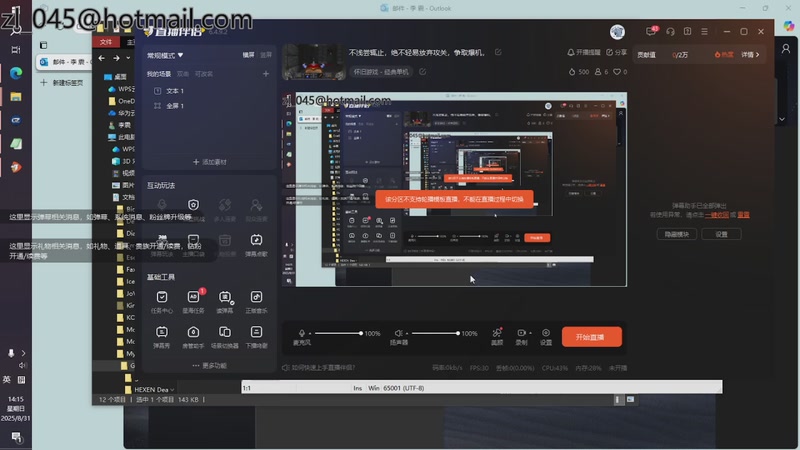Click the Edge browser icon in taskbar
Screen dimensions: 800x450
pos(16,73)
